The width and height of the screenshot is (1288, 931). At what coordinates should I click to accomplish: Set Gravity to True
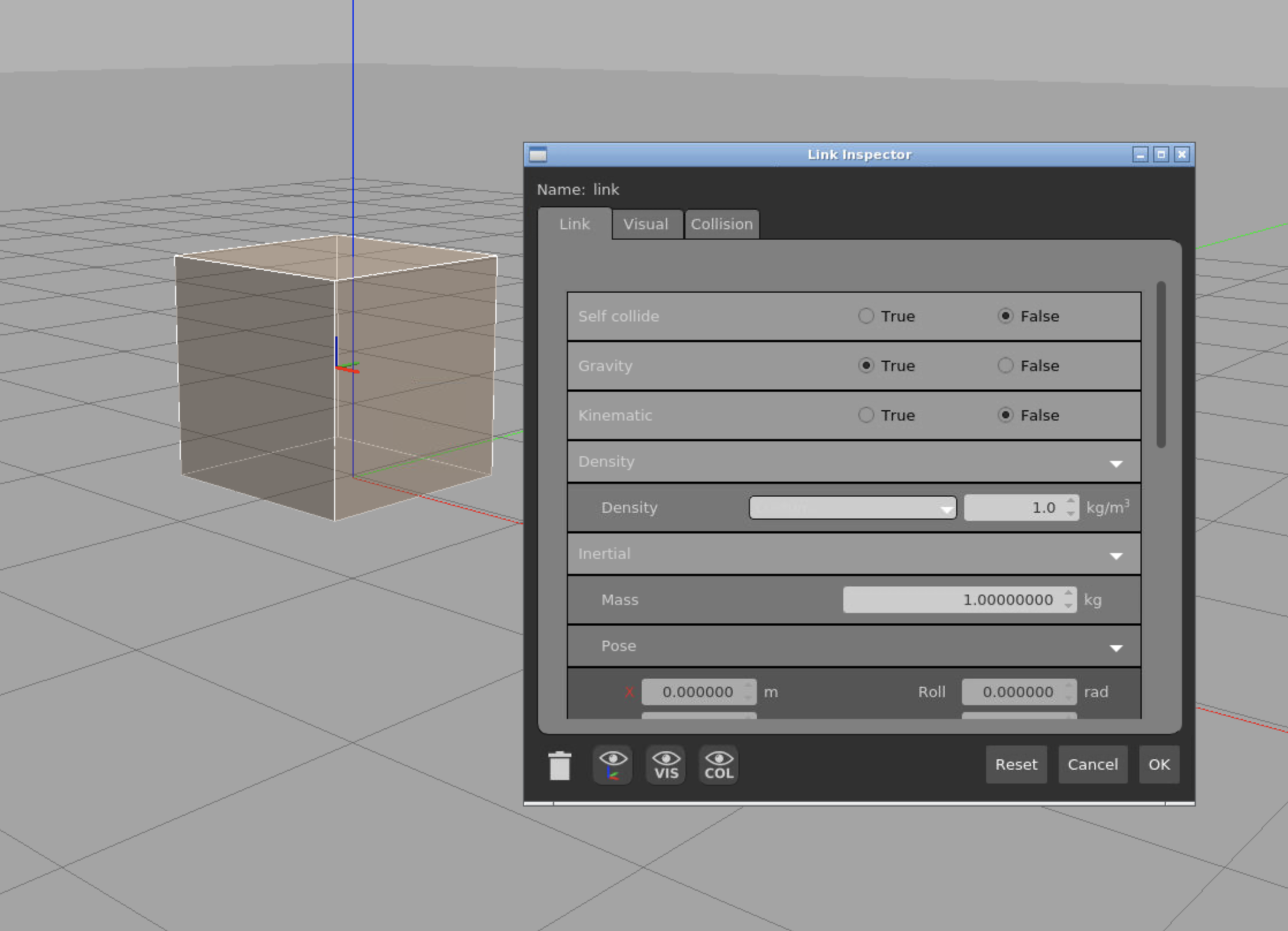tap(866, 365)
